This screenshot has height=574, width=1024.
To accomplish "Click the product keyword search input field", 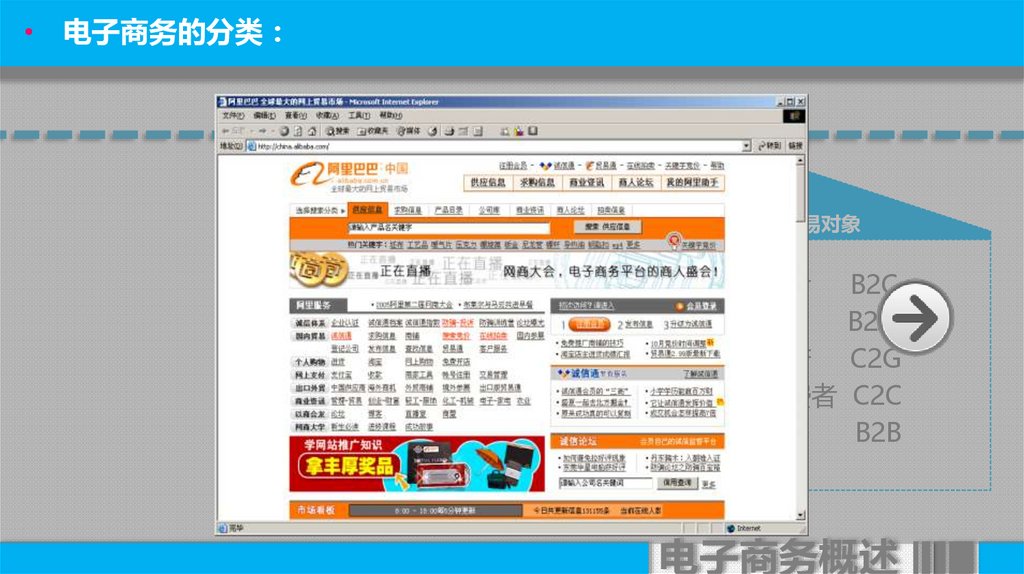I will [x=448, y=227].
